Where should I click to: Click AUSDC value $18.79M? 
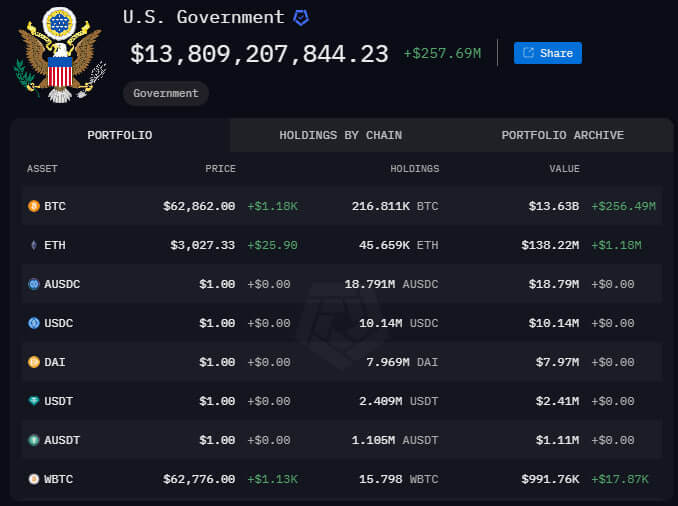(x=554, y=284)
